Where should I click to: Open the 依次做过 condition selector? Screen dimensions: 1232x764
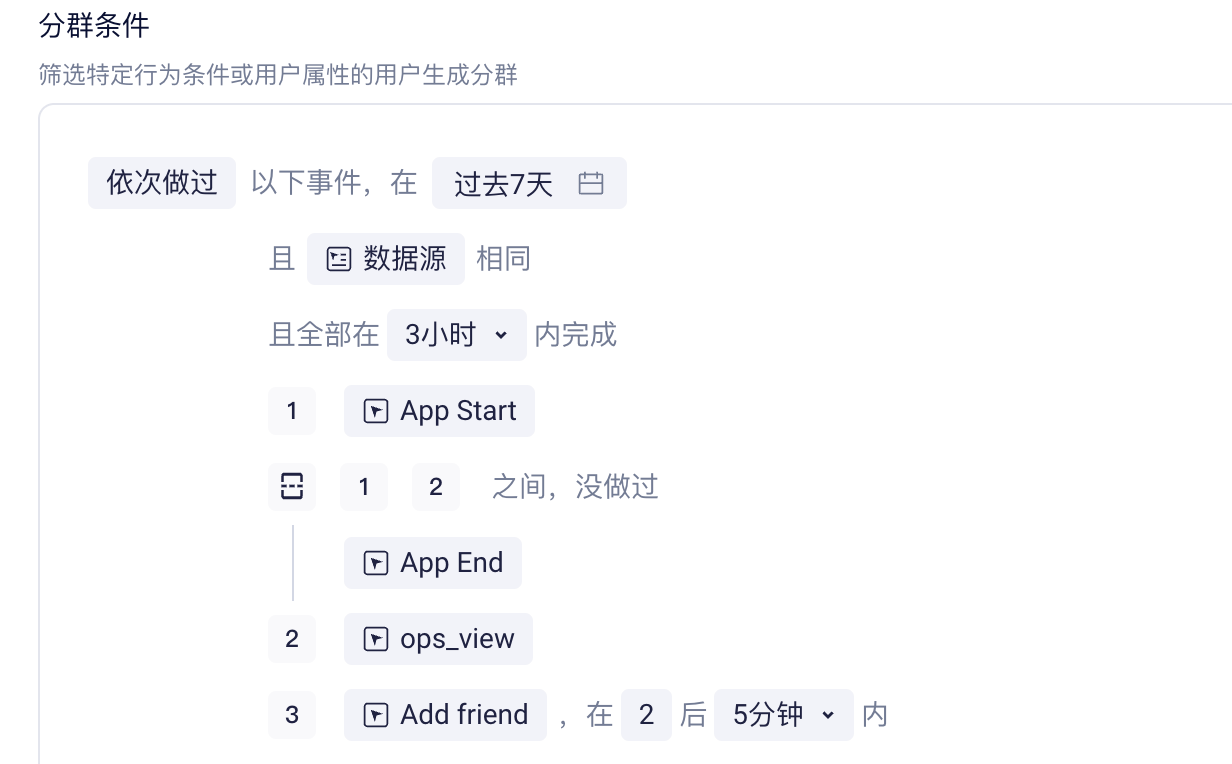(162, 183)
